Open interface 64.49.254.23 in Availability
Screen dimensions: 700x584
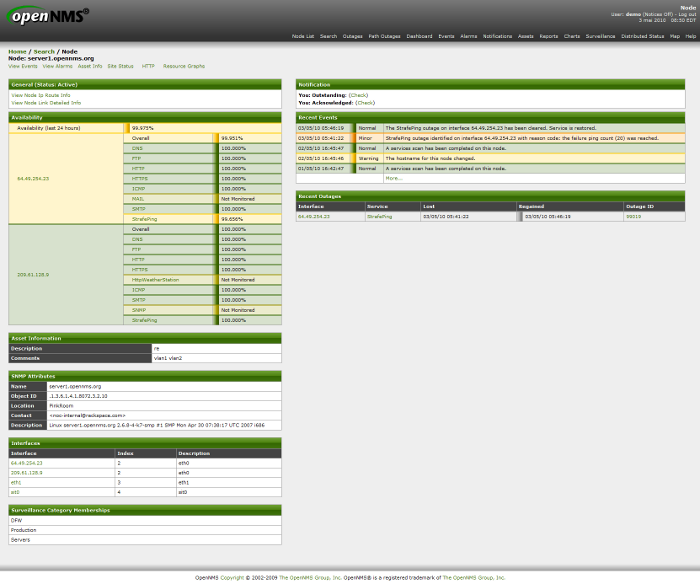point(33,178)
